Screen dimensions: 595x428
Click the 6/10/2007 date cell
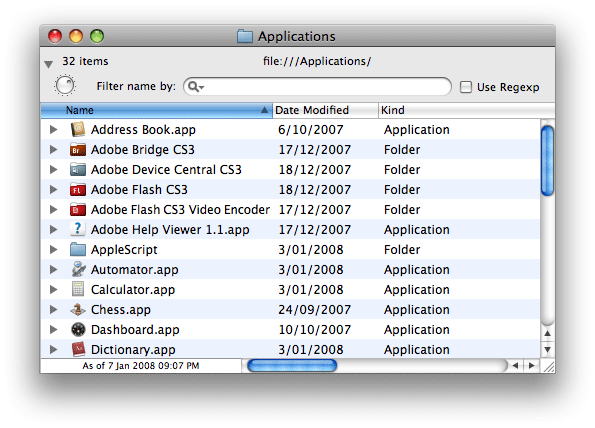311,130
